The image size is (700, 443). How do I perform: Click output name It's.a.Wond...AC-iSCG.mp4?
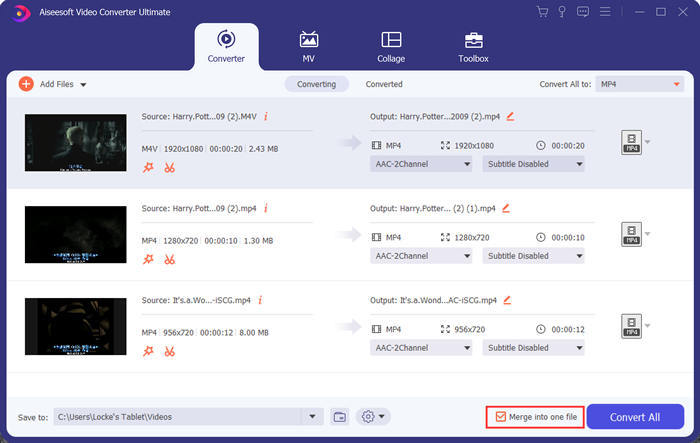tap(448, 300)
